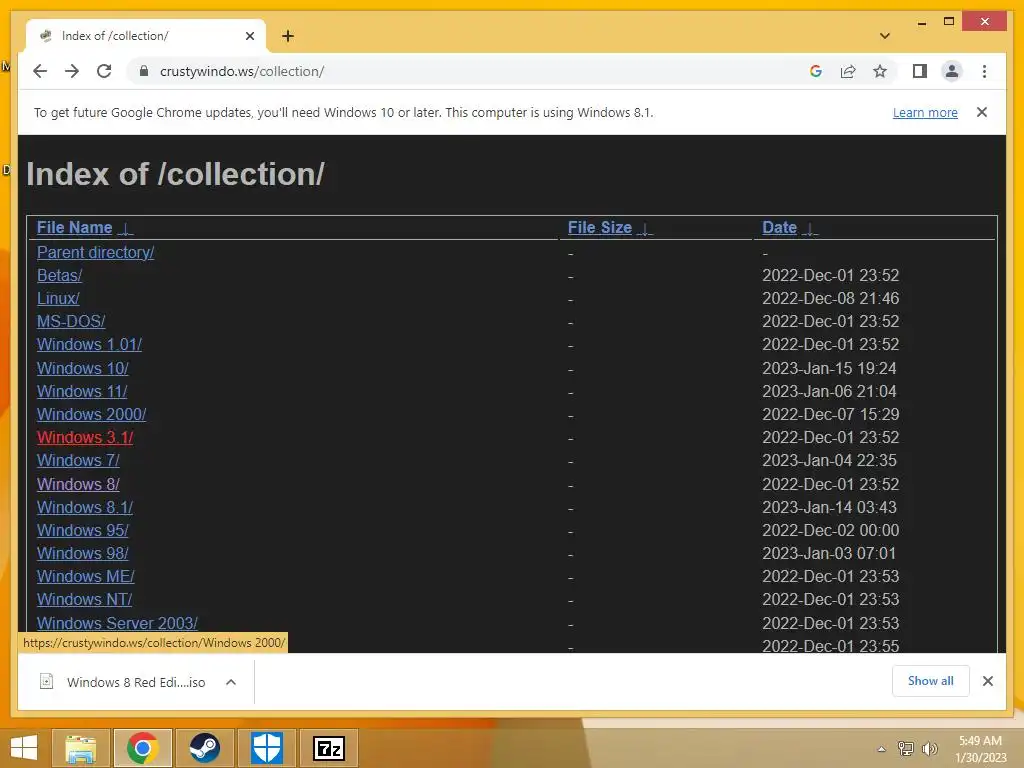The height and width of the screenshot is (768, 1024).
Task: Show hidden system tray icons
Action: point(882,749)
